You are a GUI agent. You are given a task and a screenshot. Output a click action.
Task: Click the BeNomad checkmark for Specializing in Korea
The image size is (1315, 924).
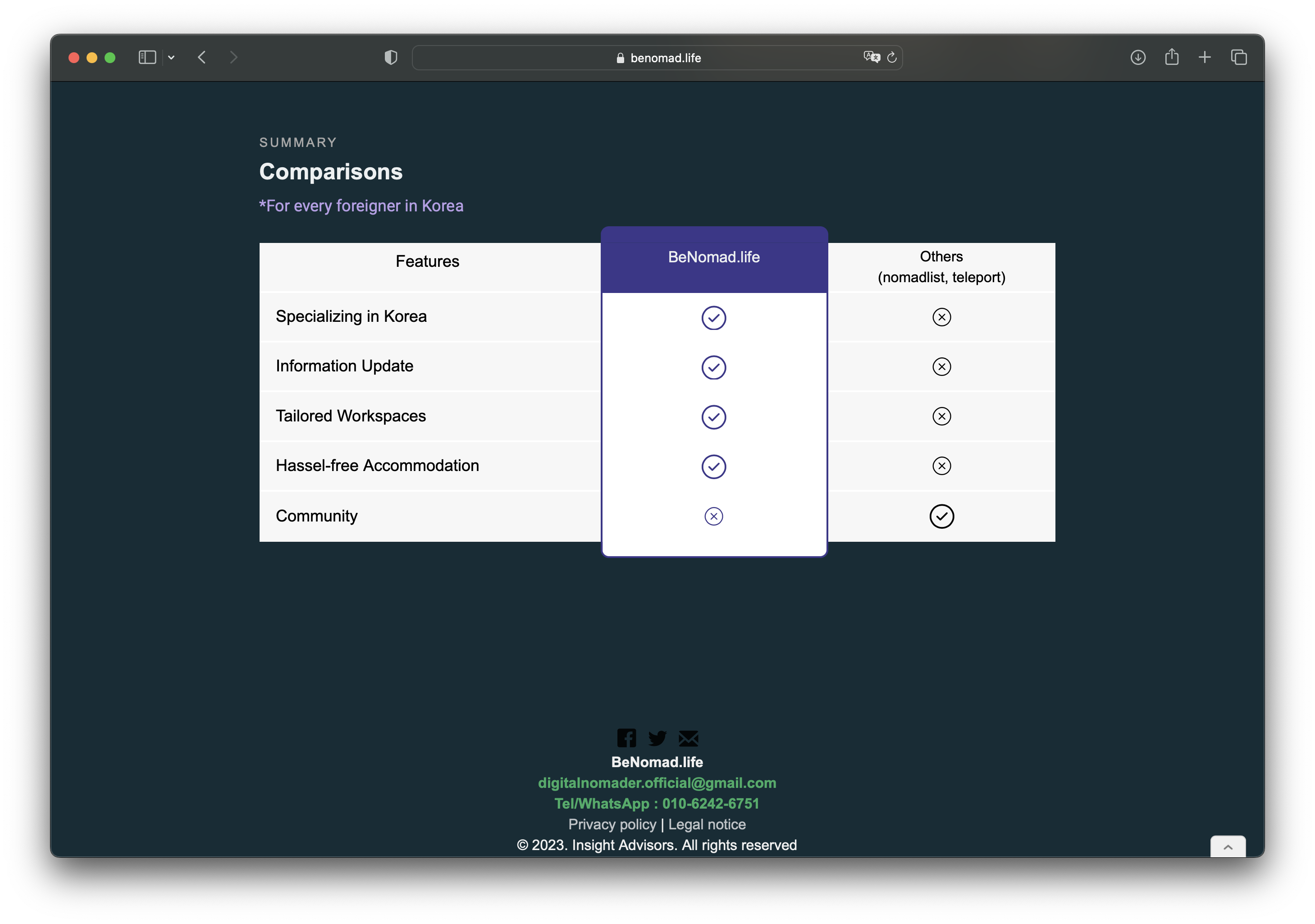click(714, 318)
